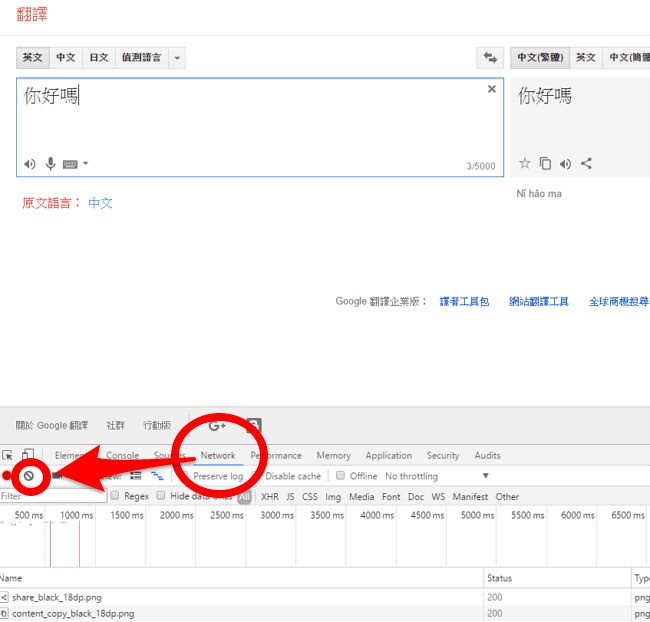Open 行動版 footer link
This screenshot has width=650, height=622.
157,425
